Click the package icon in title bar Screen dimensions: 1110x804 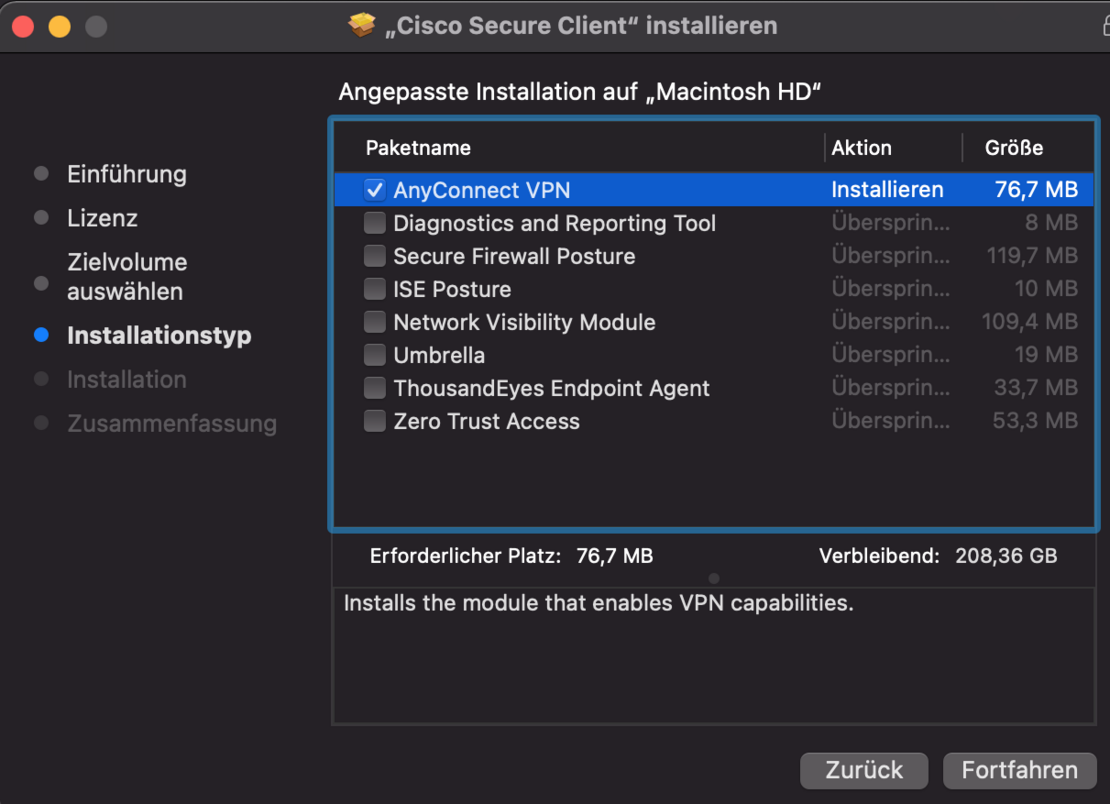click(362, 25)
